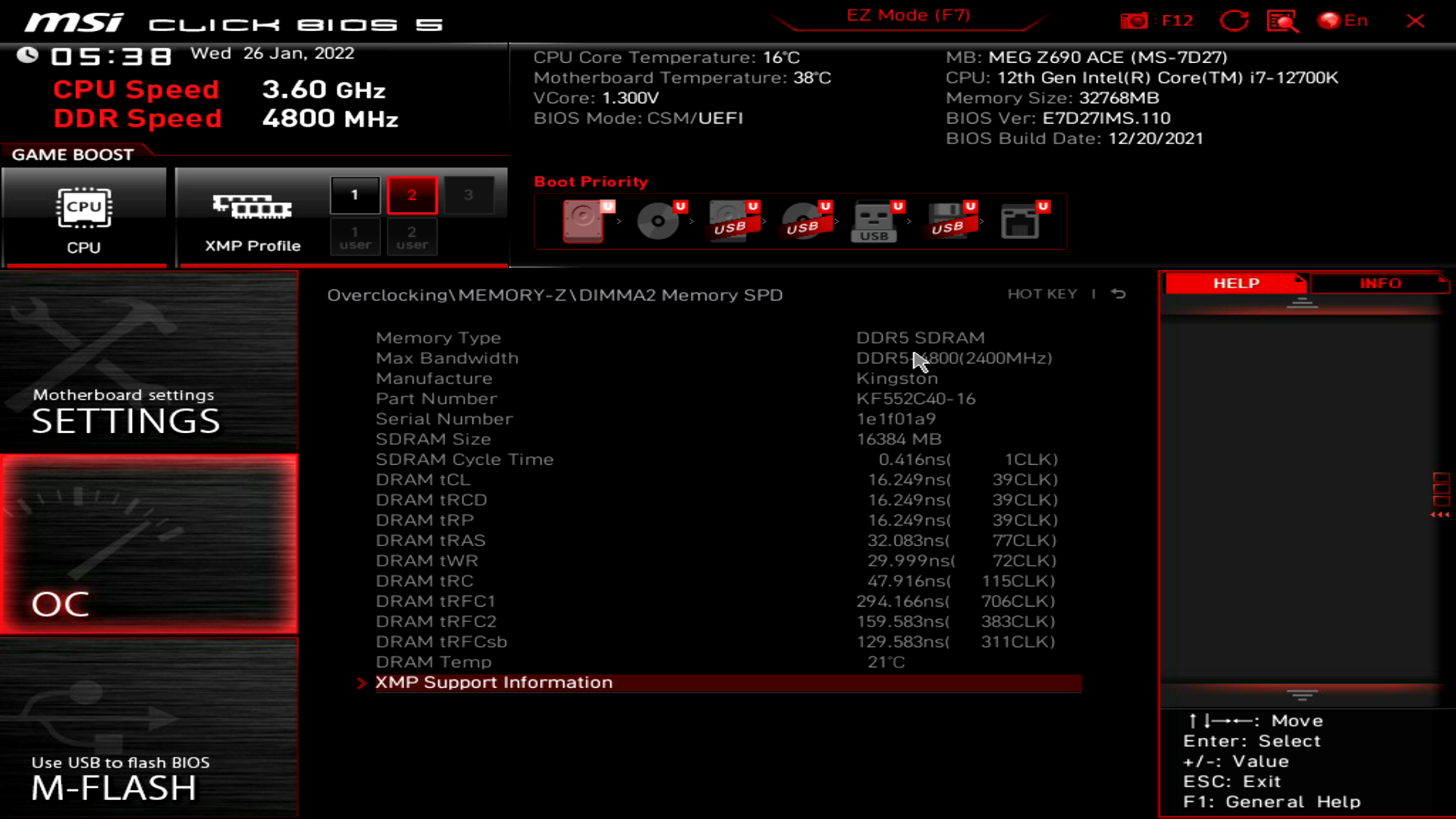Click the refresh icon at top right
Image resolution: width=1456 pixels, height=819 pixels.
coord(1235,20)
